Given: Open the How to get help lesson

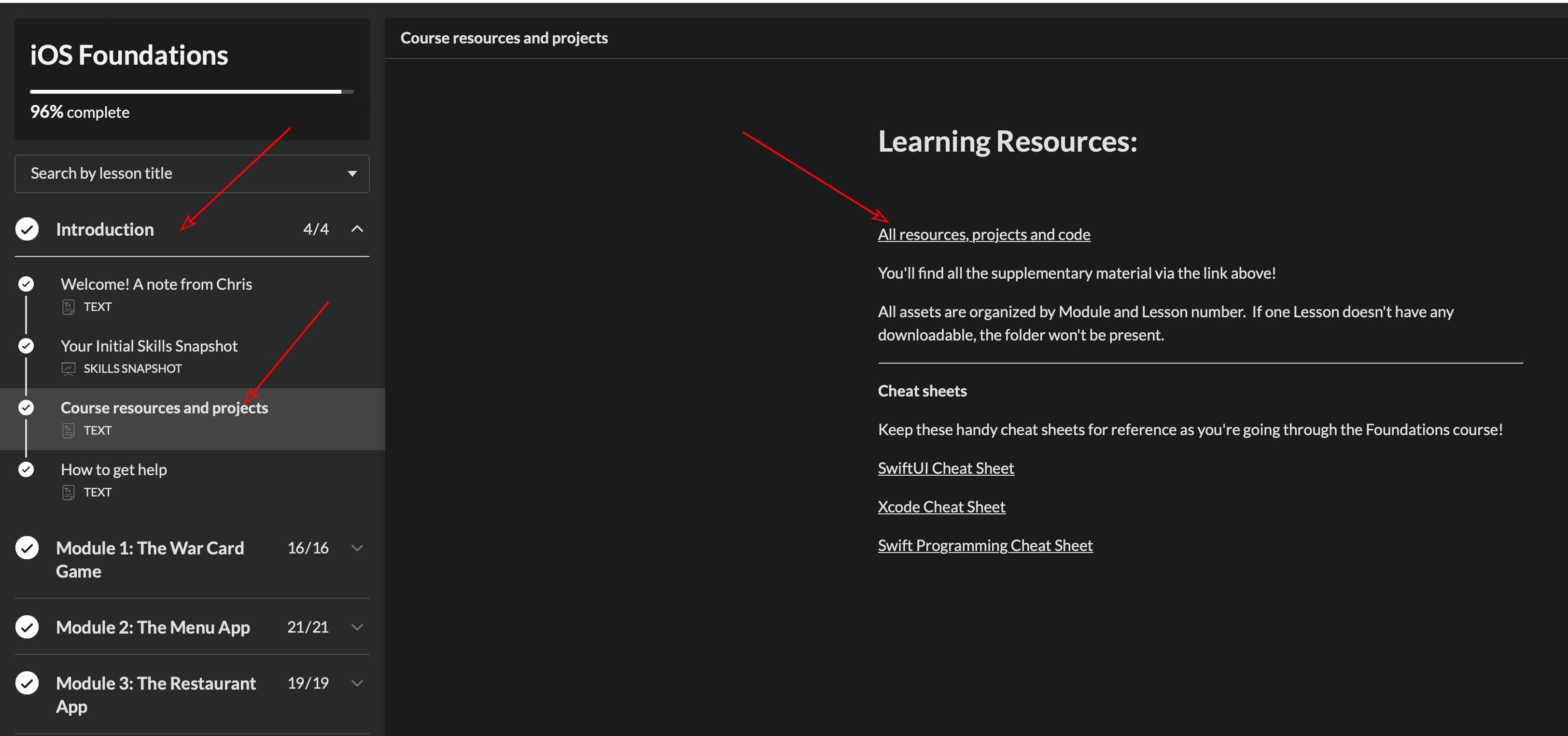Looking at the screenshot, I should click(114, 469).
